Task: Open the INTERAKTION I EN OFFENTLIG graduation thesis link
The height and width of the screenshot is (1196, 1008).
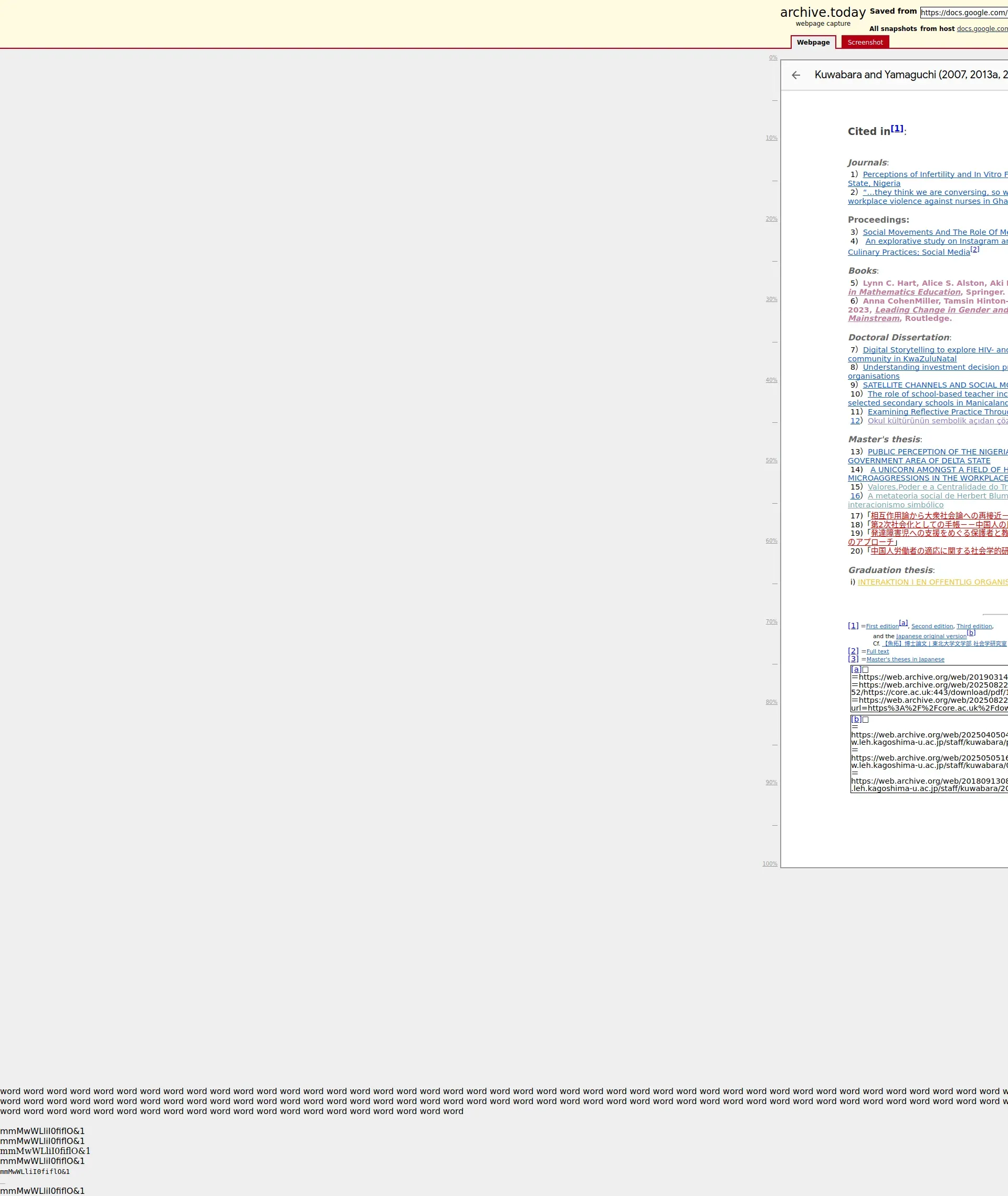Action: (932, 582)
